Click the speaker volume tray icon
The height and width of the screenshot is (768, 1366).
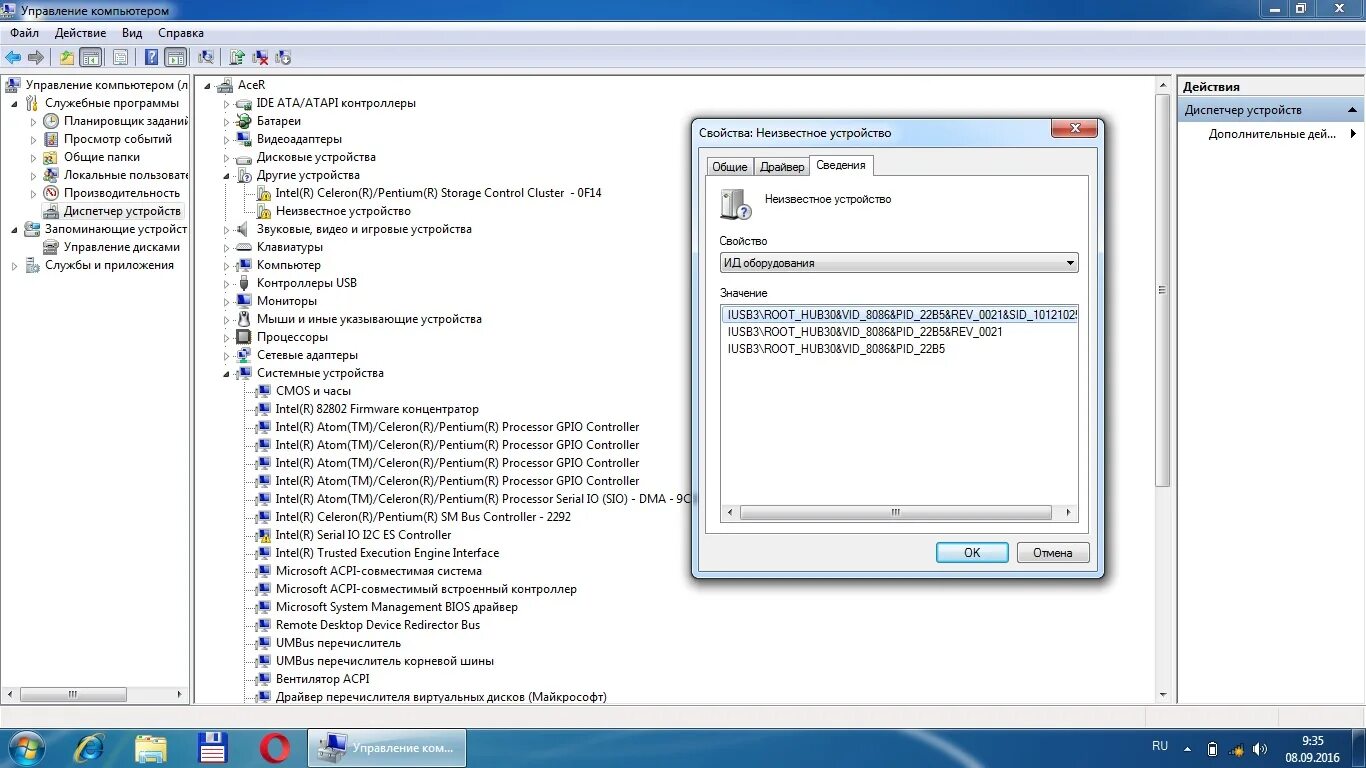pyautogui.click(x=1261, y=748)
